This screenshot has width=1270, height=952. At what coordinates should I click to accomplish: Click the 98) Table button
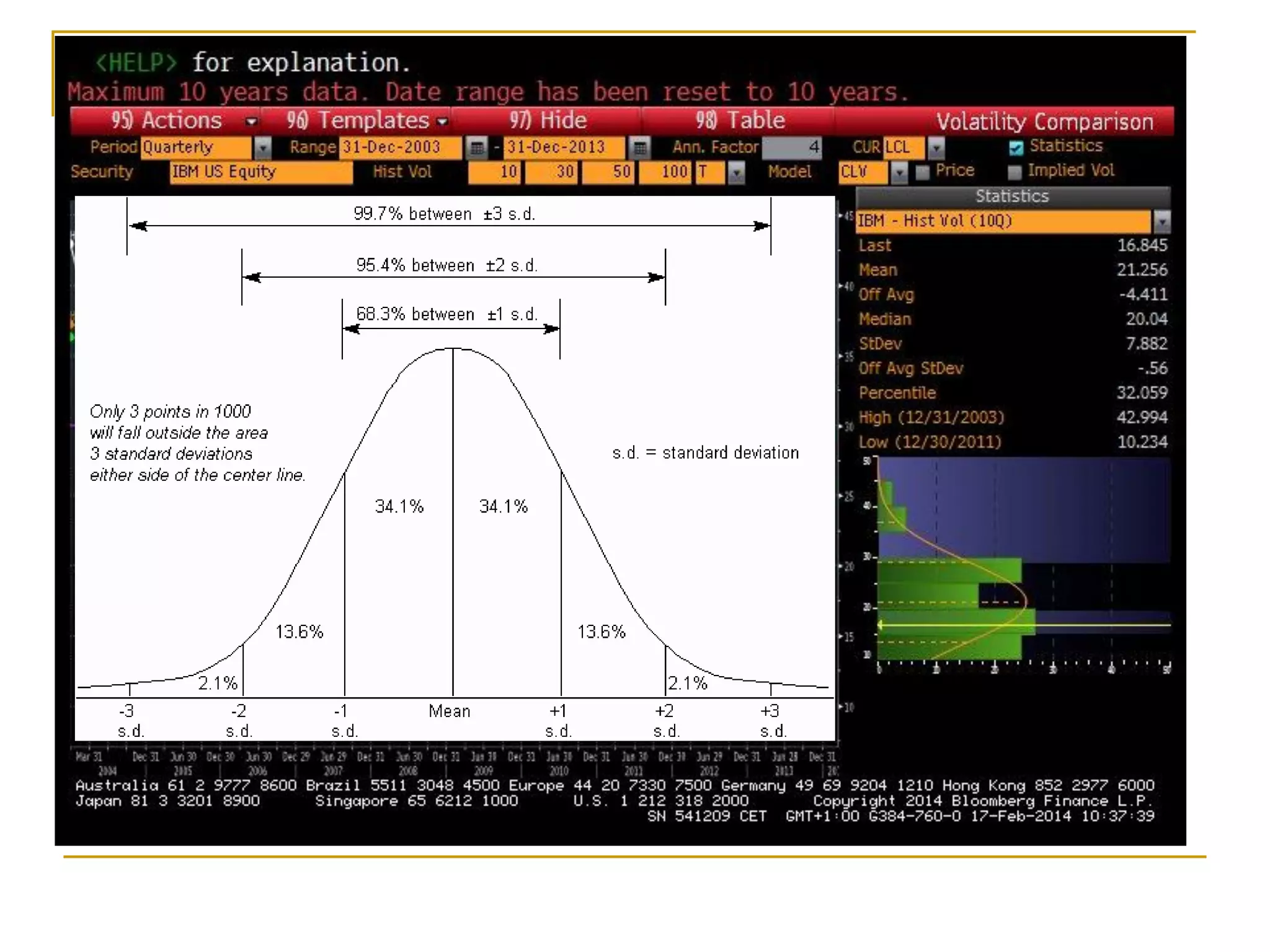(740, 121)
